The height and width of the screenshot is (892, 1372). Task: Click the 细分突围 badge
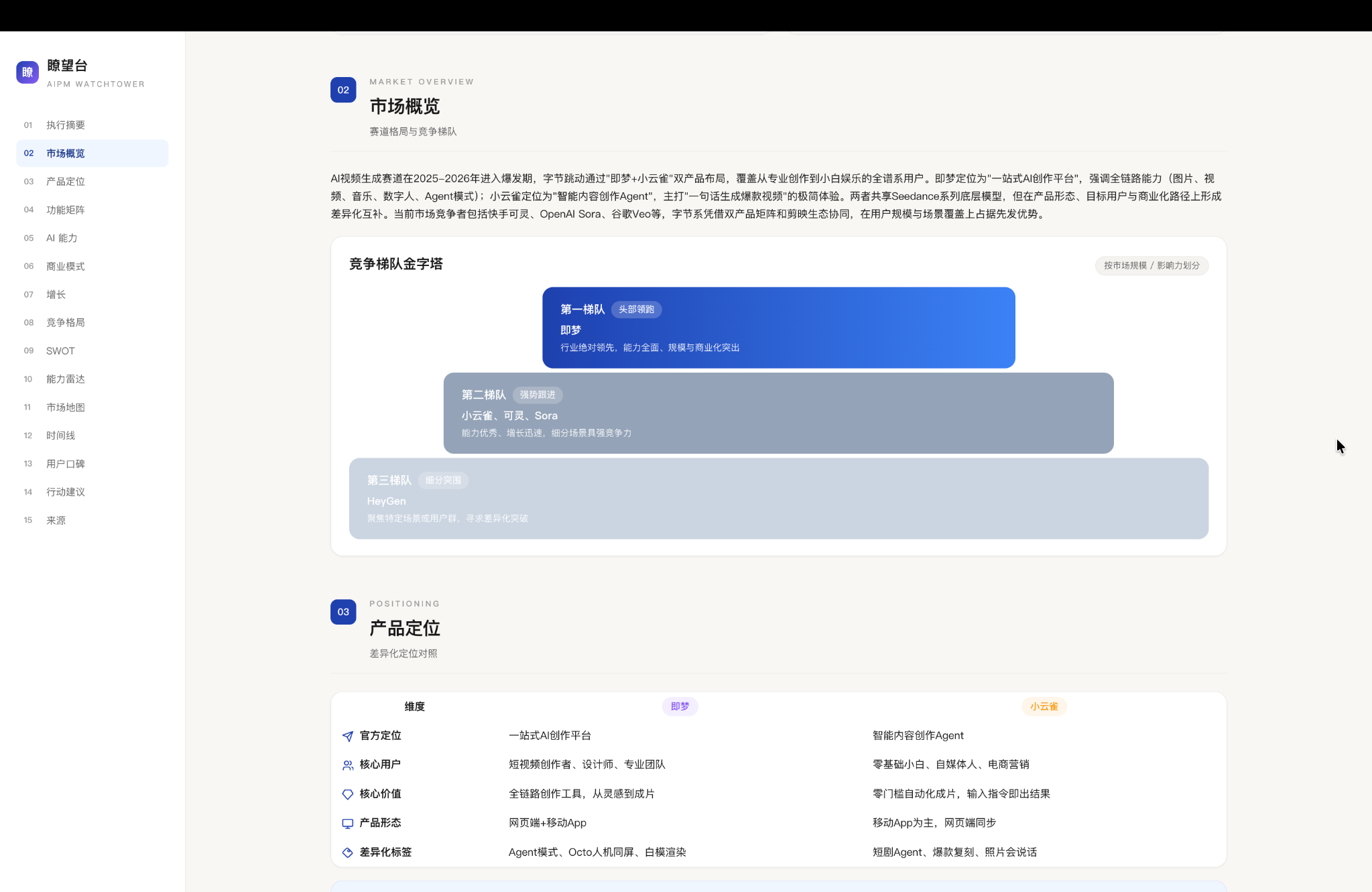443,481
